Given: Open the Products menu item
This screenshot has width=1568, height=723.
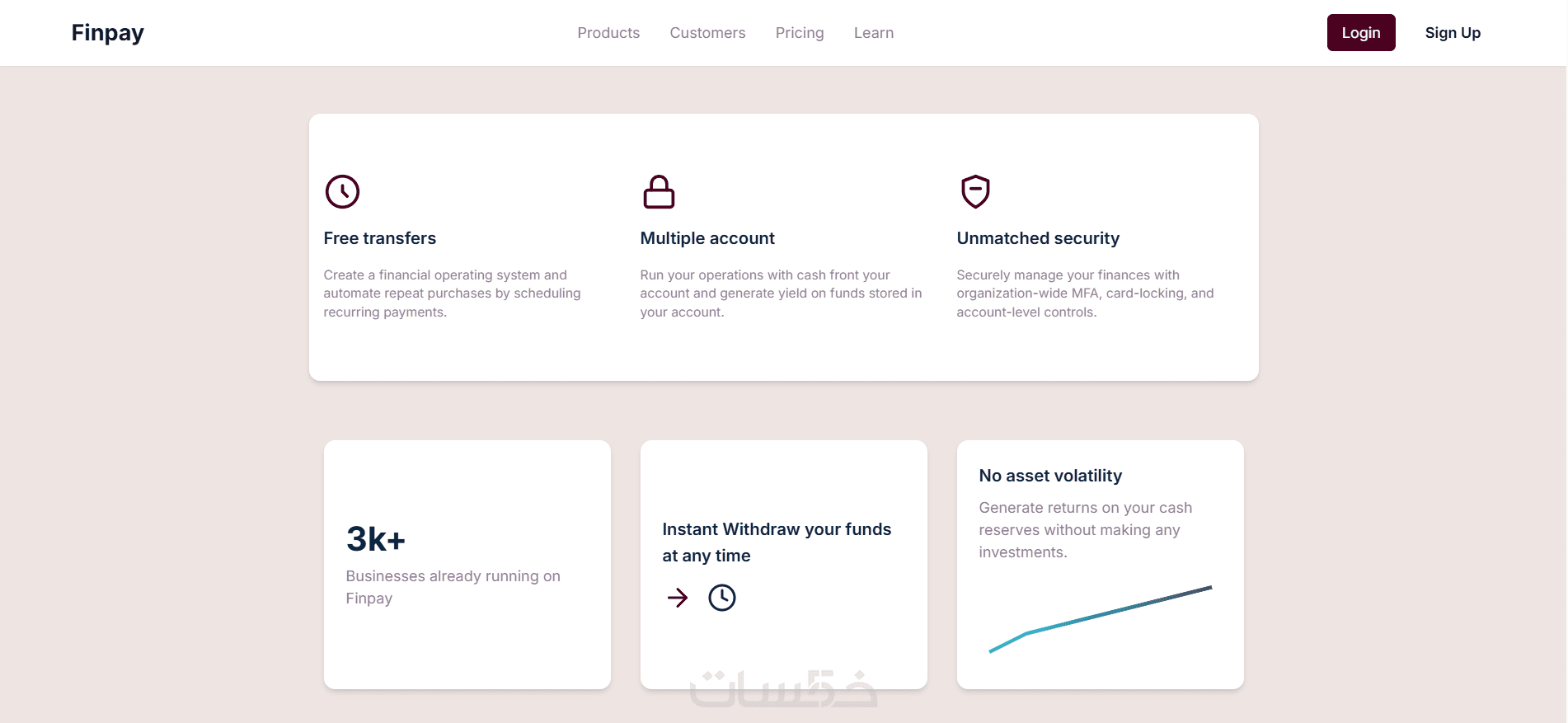Looking at the screenshot, I should pos(608,33).
